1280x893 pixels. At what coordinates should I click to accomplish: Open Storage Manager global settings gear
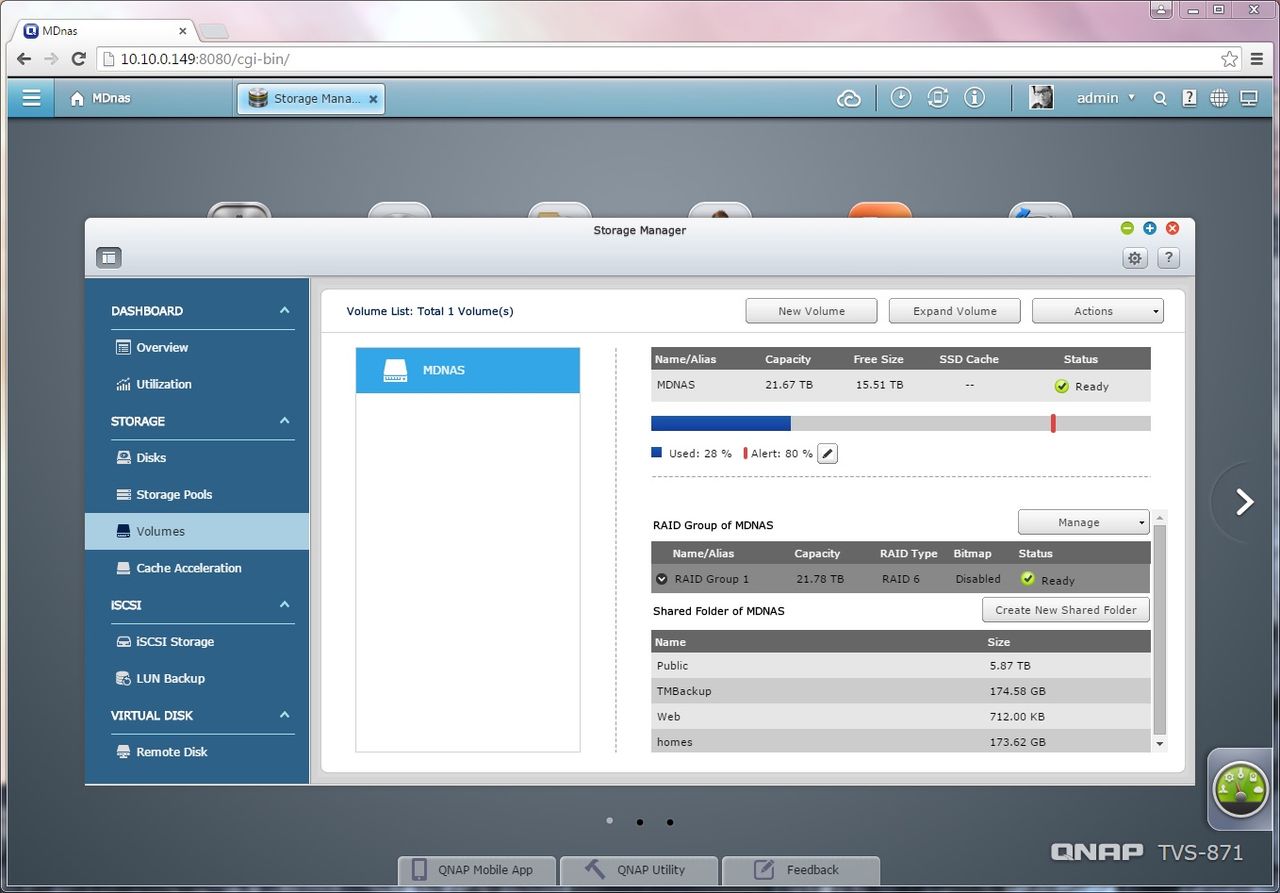(1134, 258)
